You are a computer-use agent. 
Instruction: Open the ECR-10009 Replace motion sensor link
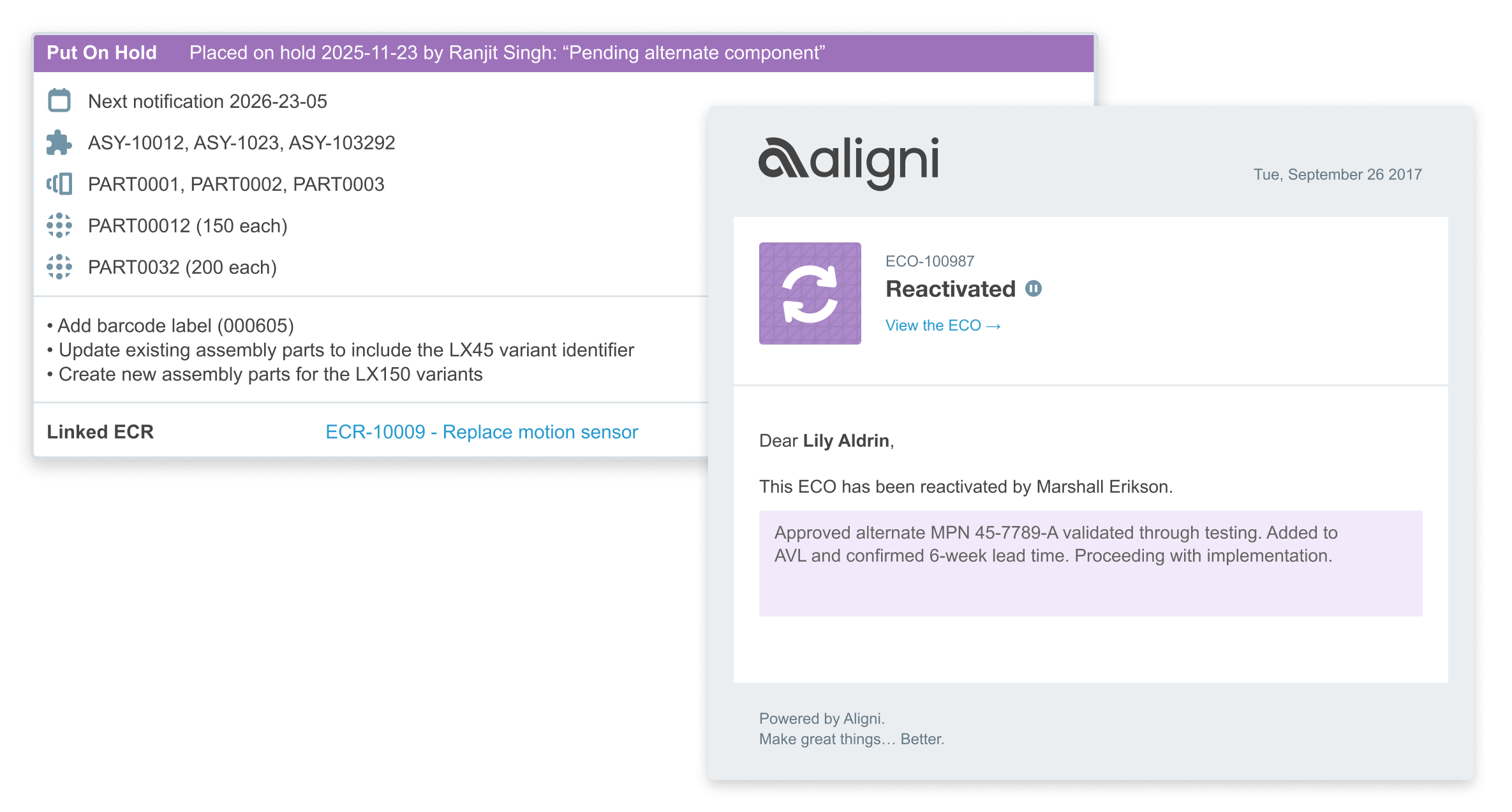click(x=482, y=432)
